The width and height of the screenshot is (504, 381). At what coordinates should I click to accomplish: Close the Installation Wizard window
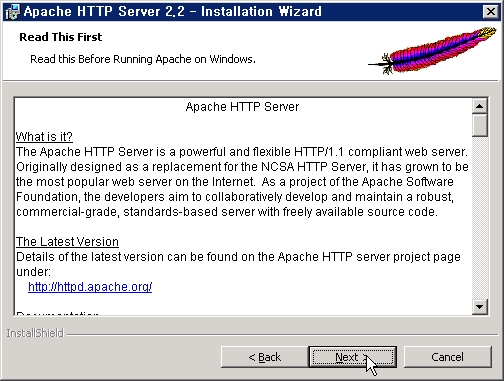tap(491, 12)
